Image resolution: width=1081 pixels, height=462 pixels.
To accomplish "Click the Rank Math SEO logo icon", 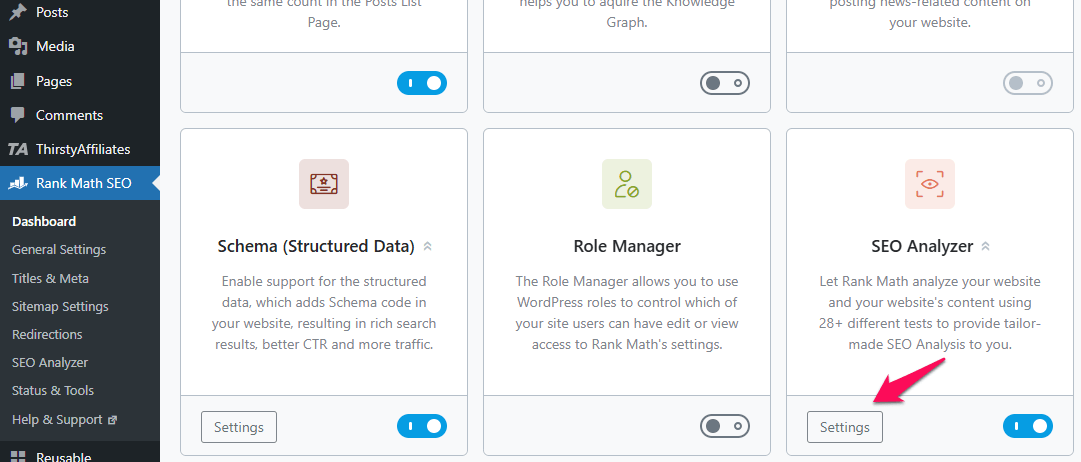I will (18, 183).
